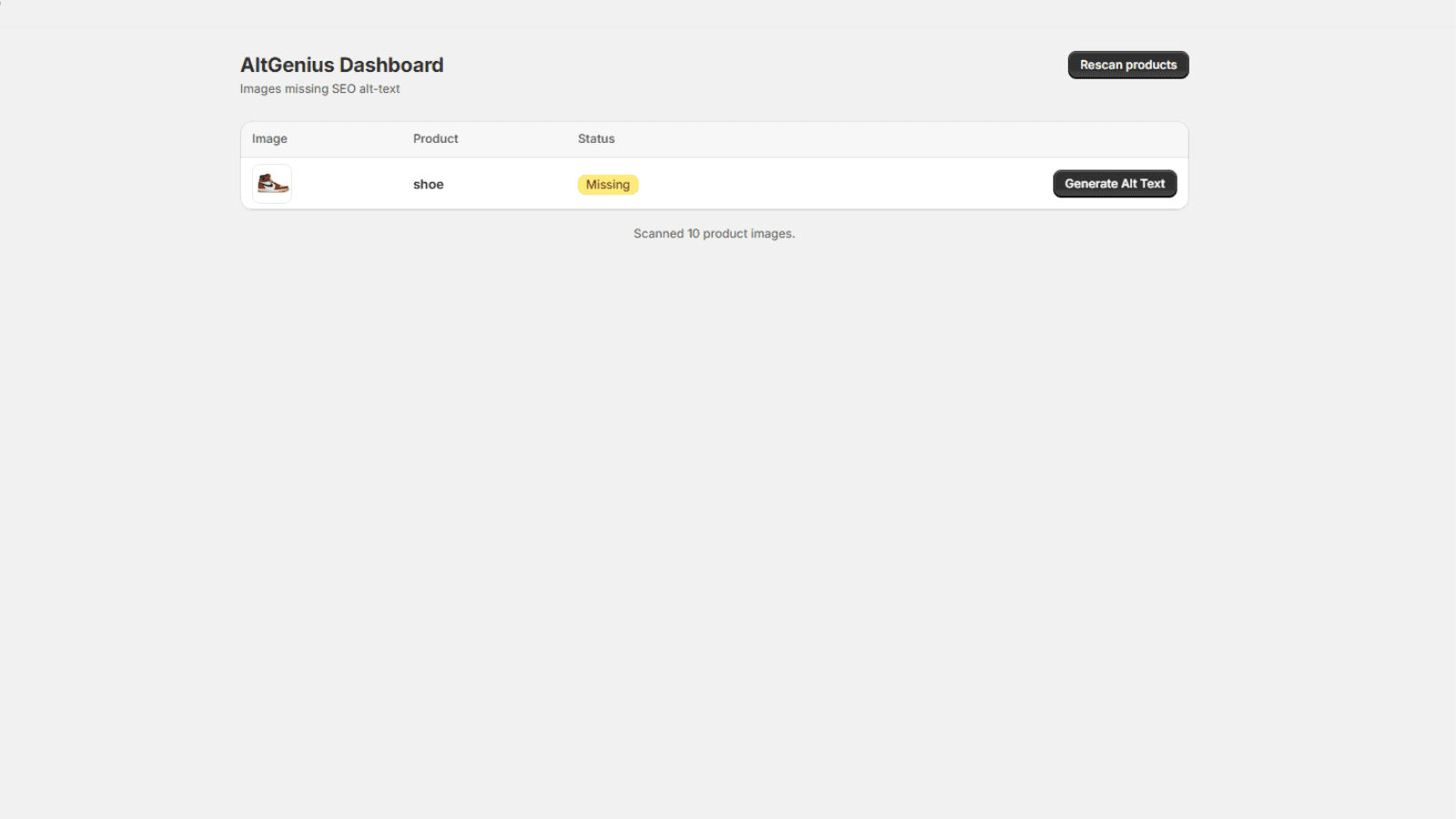Generate alt text for the shoe image
1456x819 pixels.
click(x=1115, y=184)
